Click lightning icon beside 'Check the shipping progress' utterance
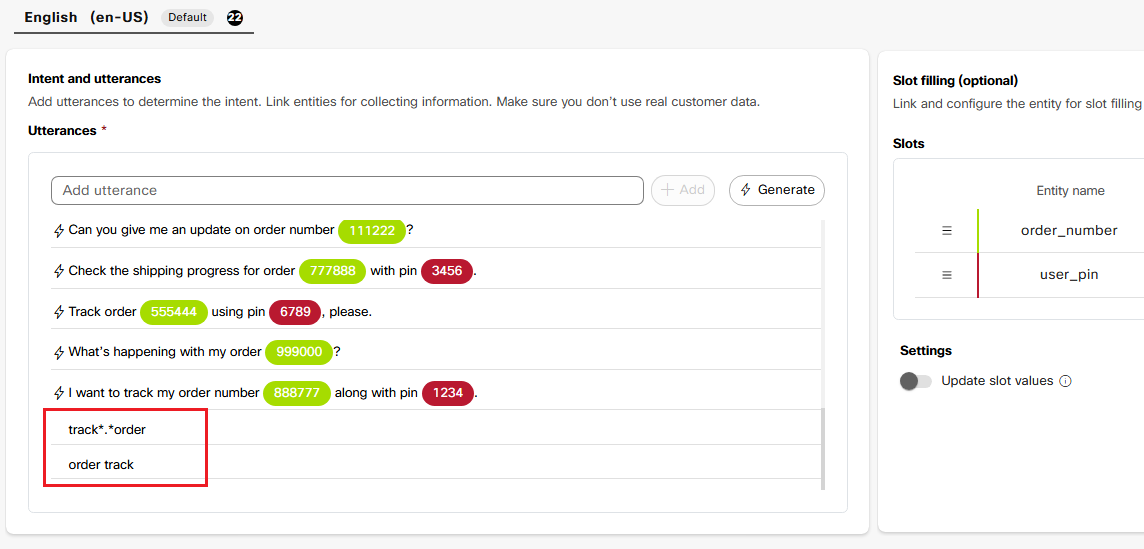 tap(59, 271)
